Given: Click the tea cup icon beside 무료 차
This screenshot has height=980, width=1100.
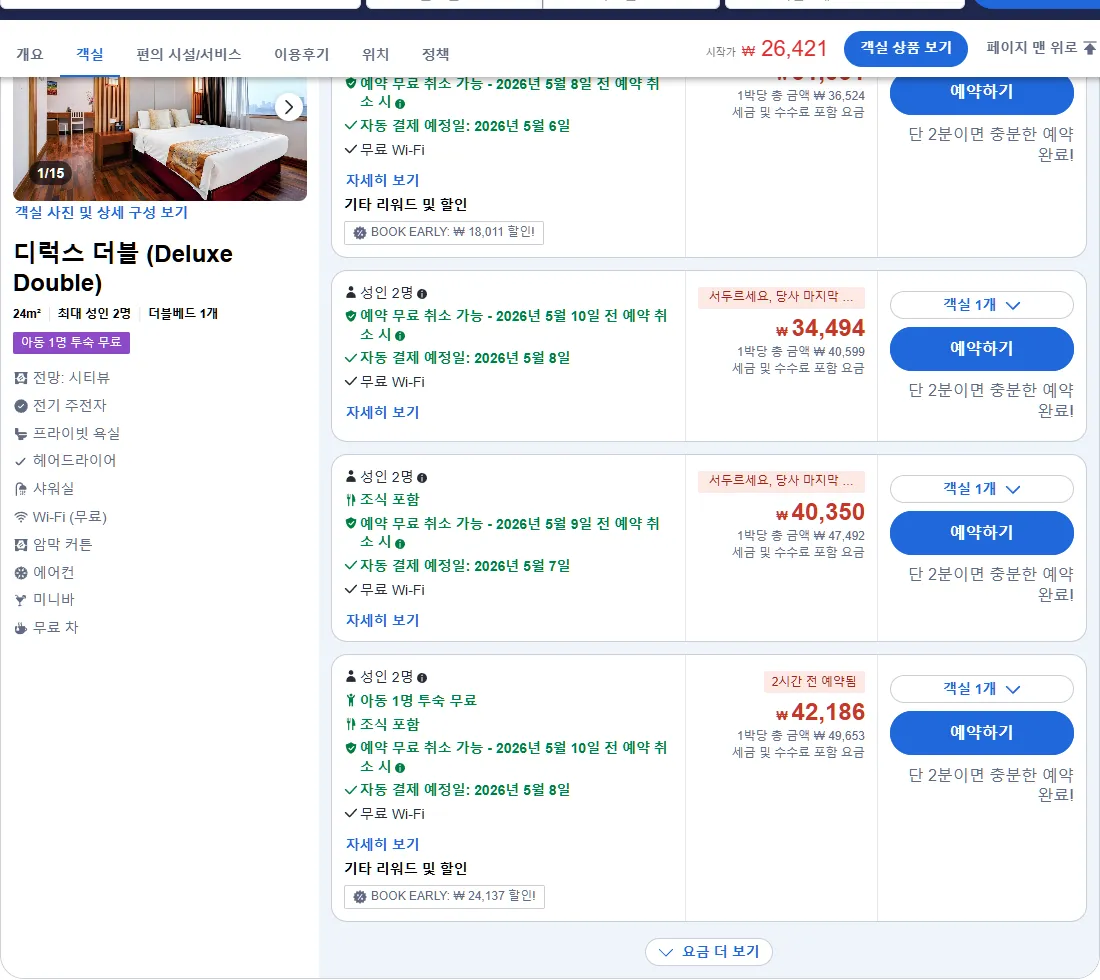Looking at the screenshot, I should pos(21,628).
